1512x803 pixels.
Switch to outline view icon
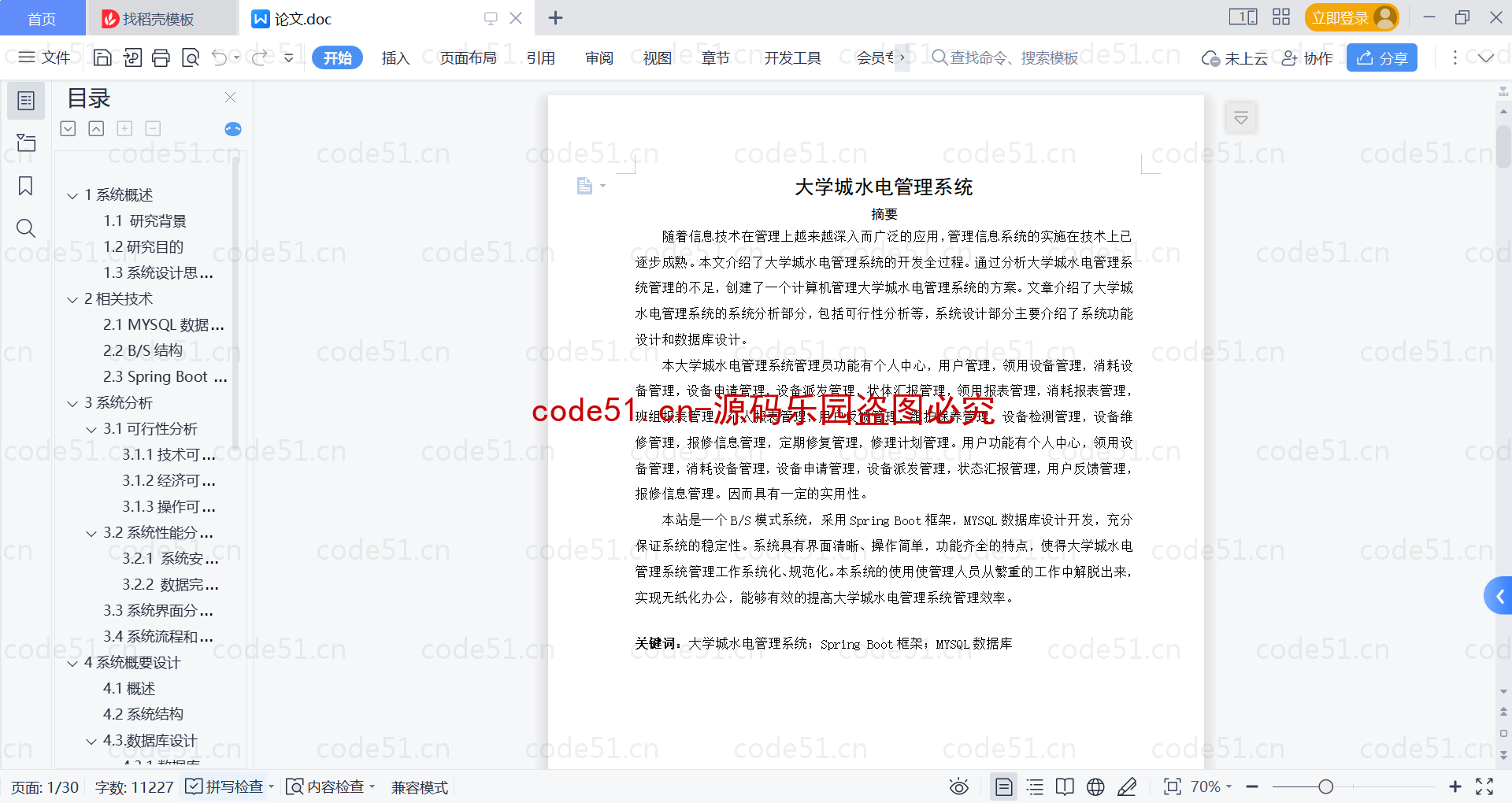point(1035,786)
